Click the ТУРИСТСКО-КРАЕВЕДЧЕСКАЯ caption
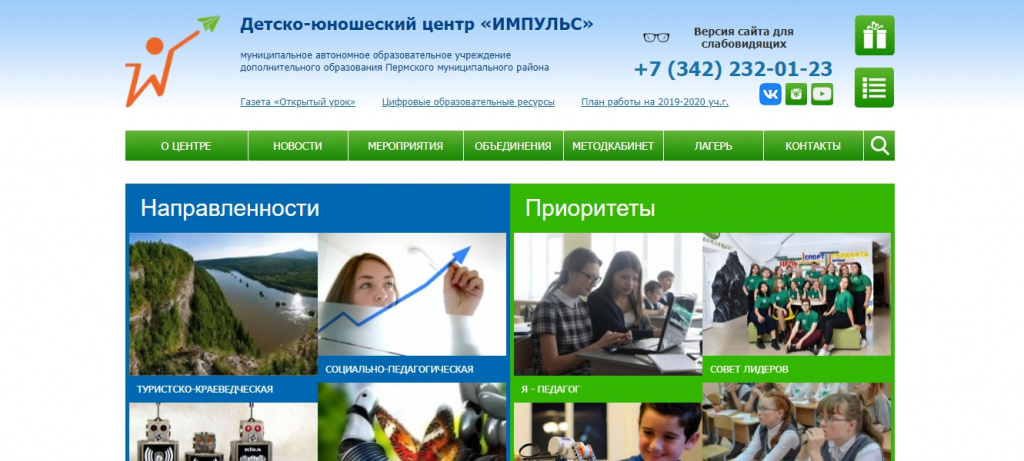This screenshot has height=461, width=1024. pyautogui.click(x=204, y=389)
